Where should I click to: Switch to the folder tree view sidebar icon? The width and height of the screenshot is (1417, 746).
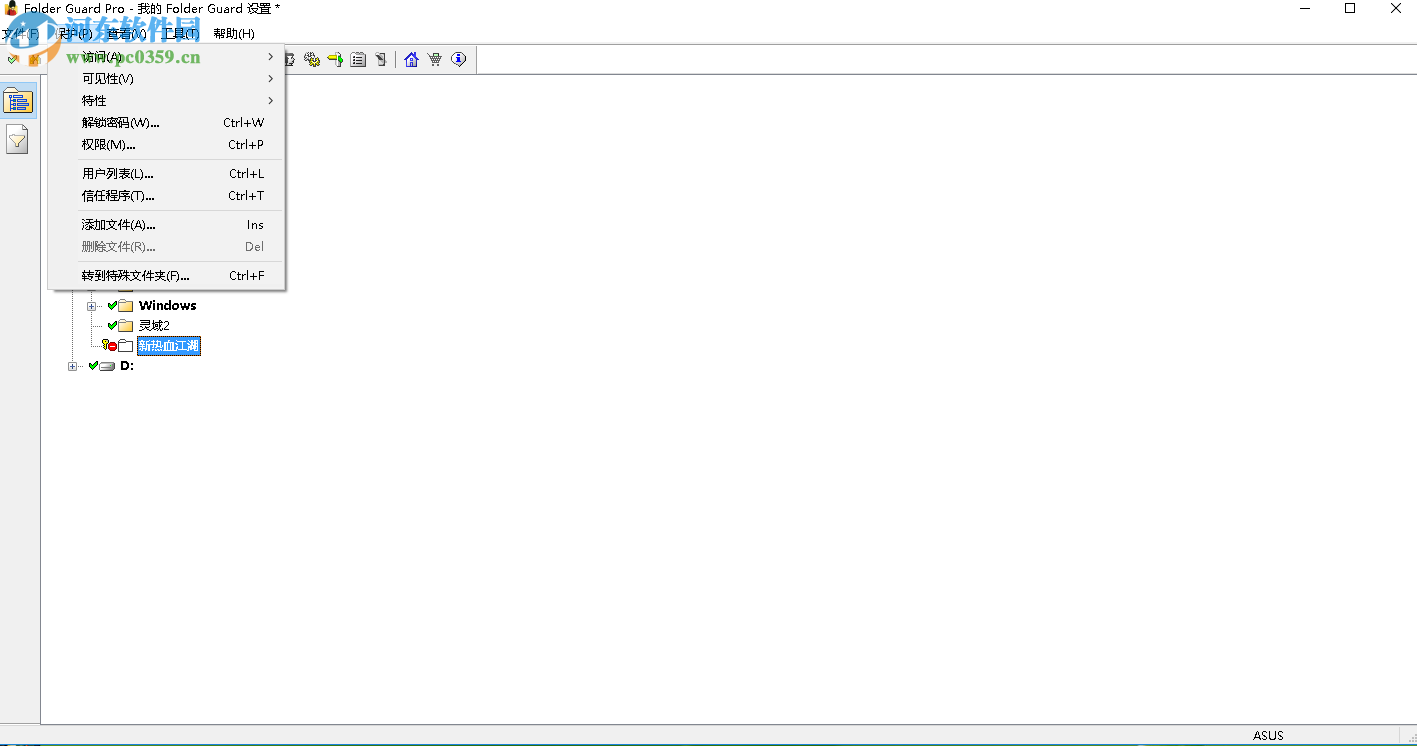[x=18, y=101]
